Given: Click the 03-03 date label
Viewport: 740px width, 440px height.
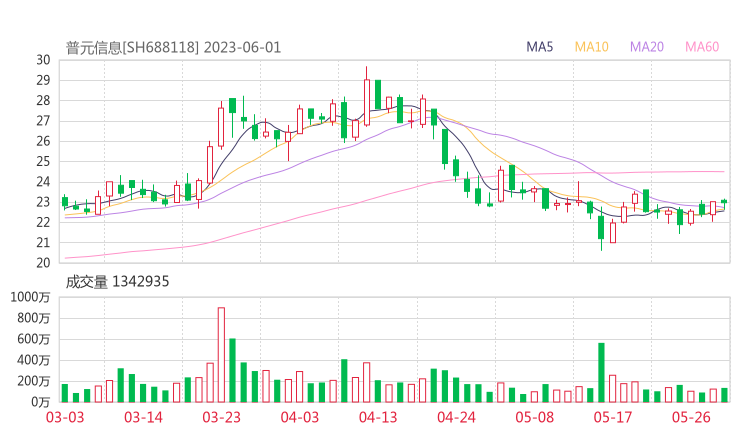Looking at the screenshot, I should click(65, 417).
